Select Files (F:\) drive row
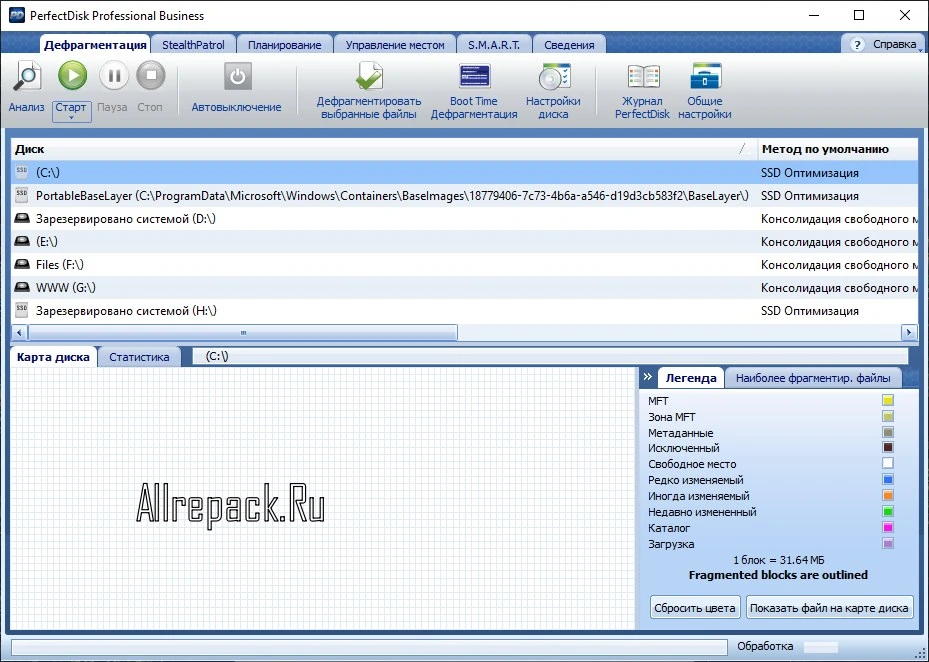Screen dimensions: 929x662 (464, 264)
